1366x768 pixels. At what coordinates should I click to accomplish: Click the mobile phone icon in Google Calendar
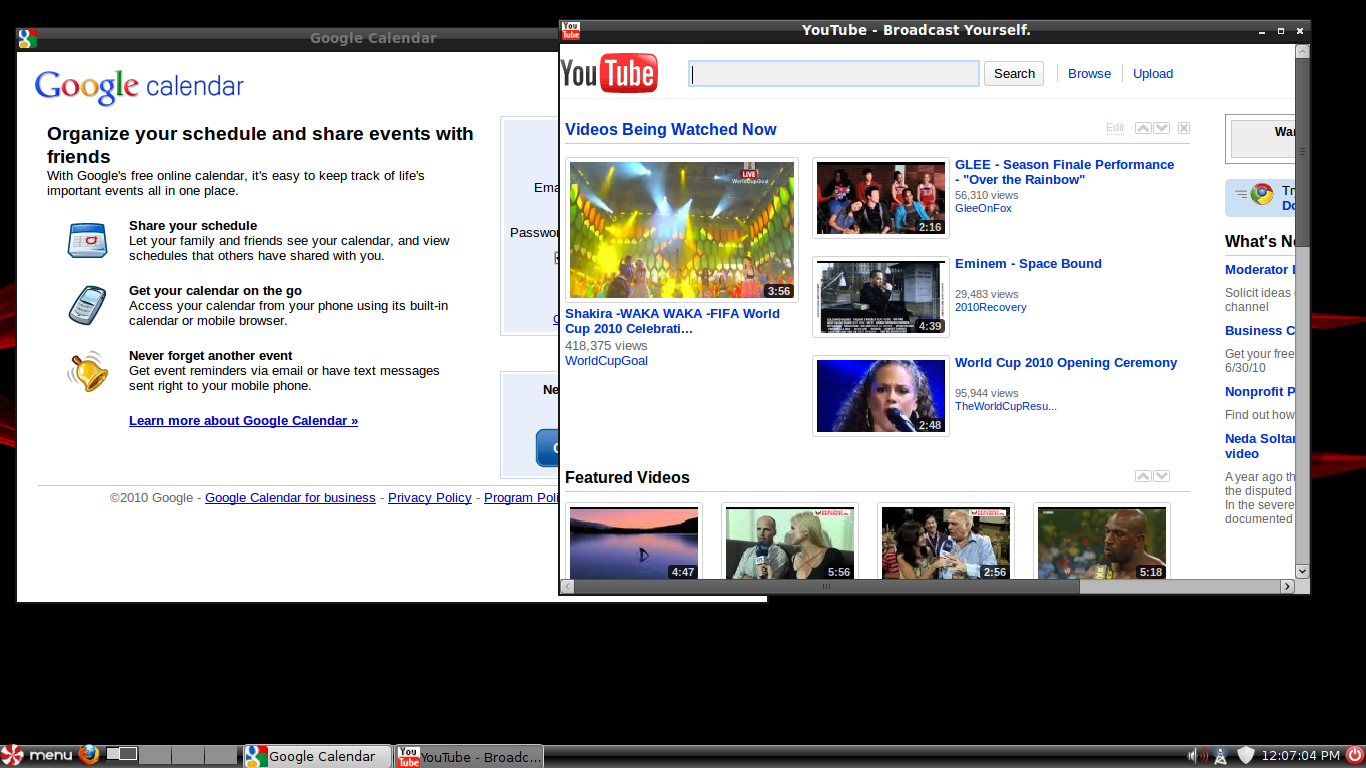pyautogui.click(x=87, y=305)
